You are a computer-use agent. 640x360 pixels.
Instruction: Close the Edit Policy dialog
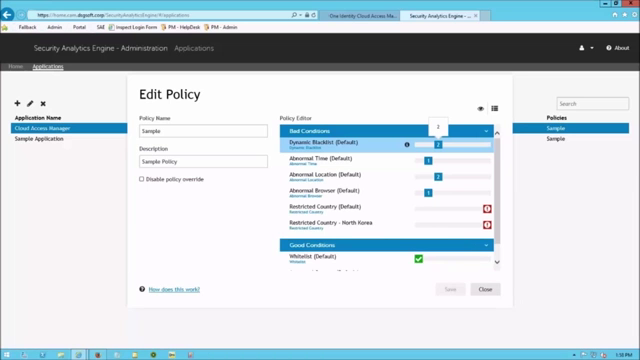(x=485, y=289)
